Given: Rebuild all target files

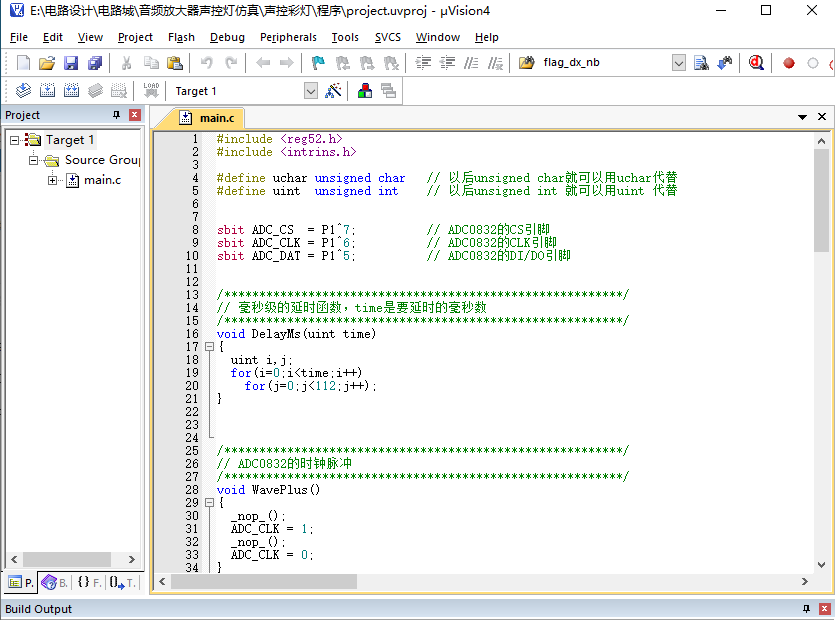Looking at the screenshot, I should pyautogui.click(x=71, y=91).
